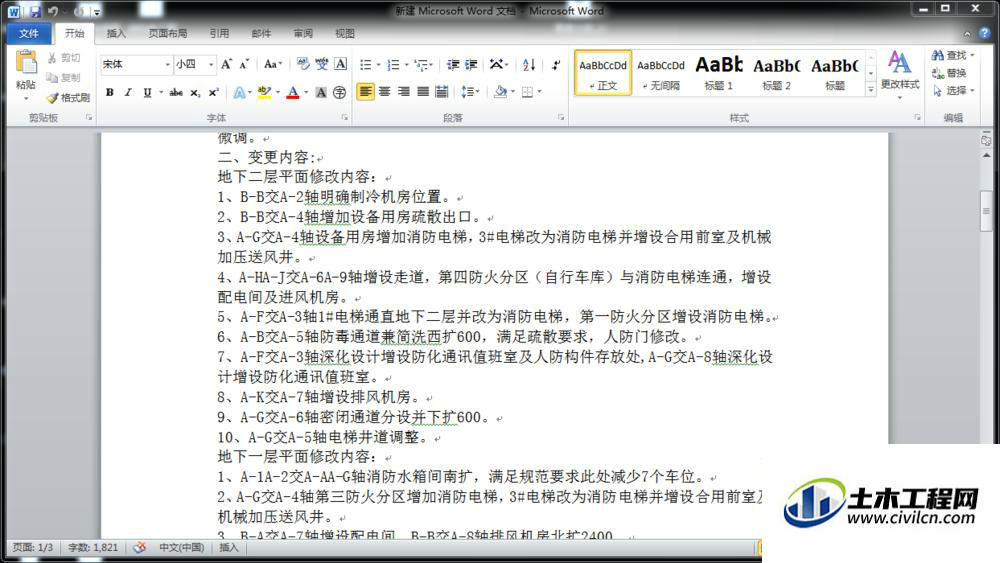Toggle Show/Hide paragraph marks icon
Image resolution: width=1000 pixels, height=563 pixels.
pyautogui.click(x=556, y=64)
